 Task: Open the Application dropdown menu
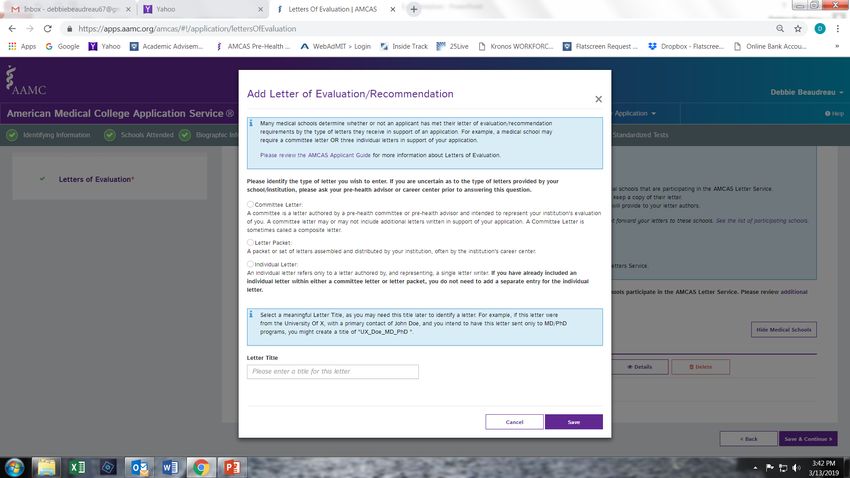635,113
